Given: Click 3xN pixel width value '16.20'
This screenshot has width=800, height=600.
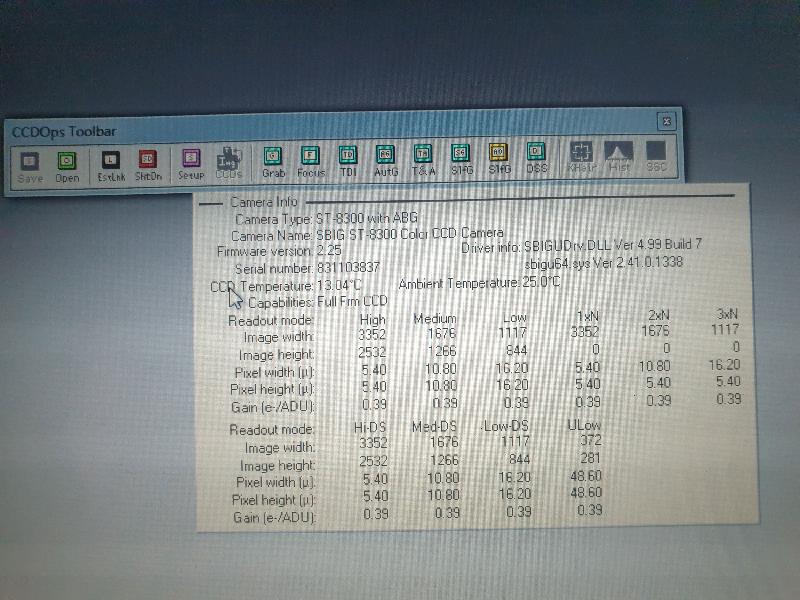Looking at the screenshot, I should pos(724,364).
